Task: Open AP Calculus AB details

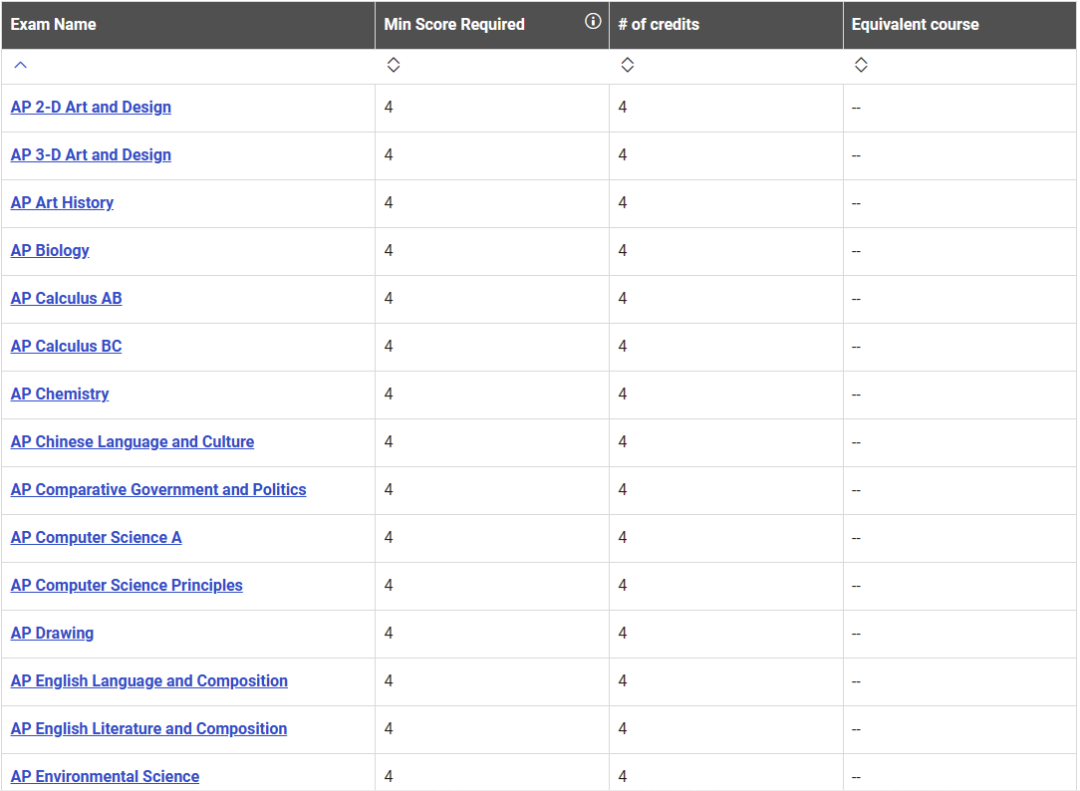Action: coord(66,298)
